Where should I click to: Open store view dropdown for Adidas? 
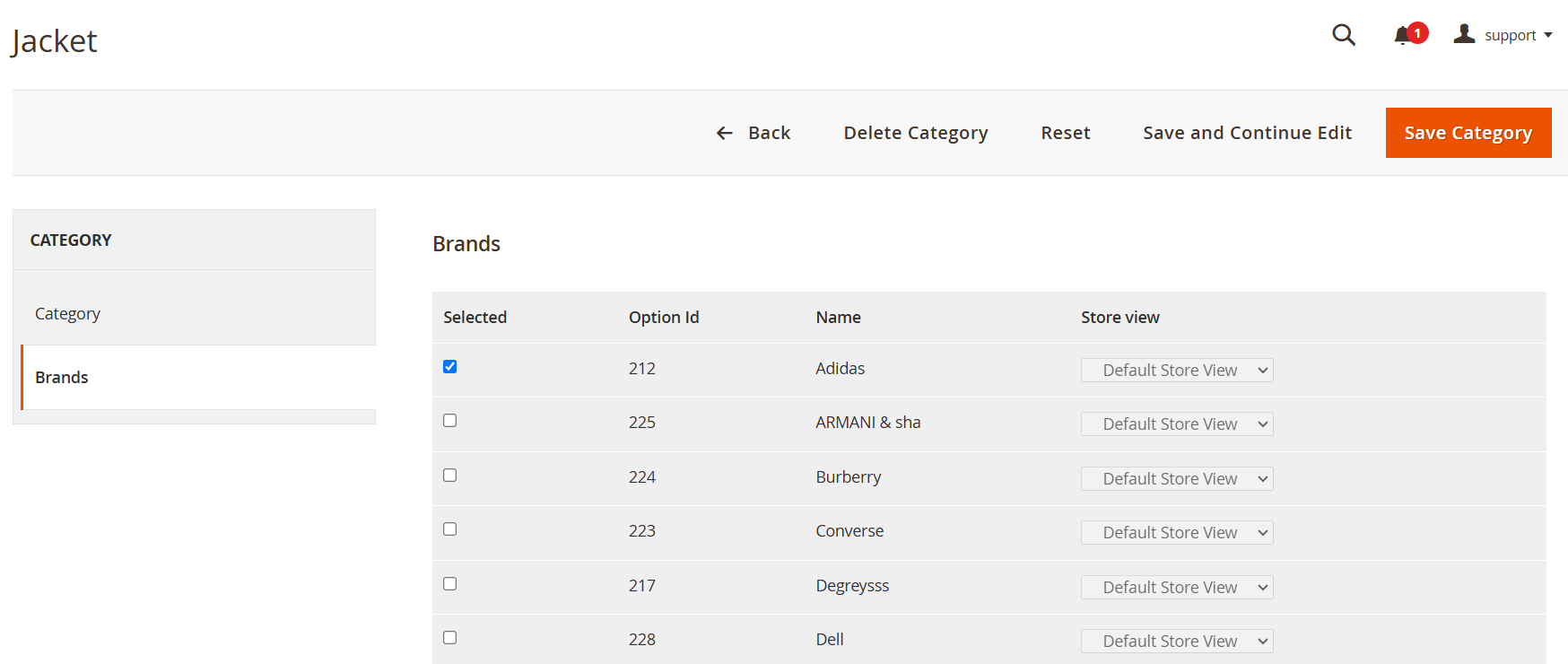(1177, 371)
